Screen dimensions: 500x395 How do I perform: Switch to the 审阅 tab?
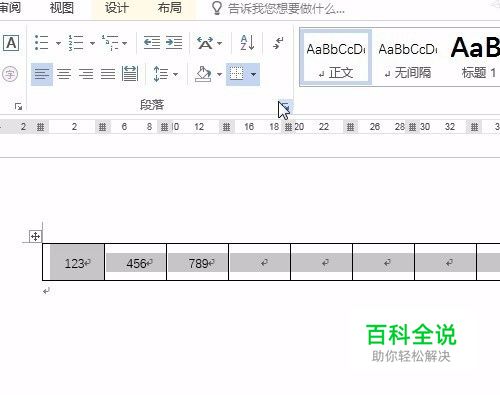click(10, 7)
